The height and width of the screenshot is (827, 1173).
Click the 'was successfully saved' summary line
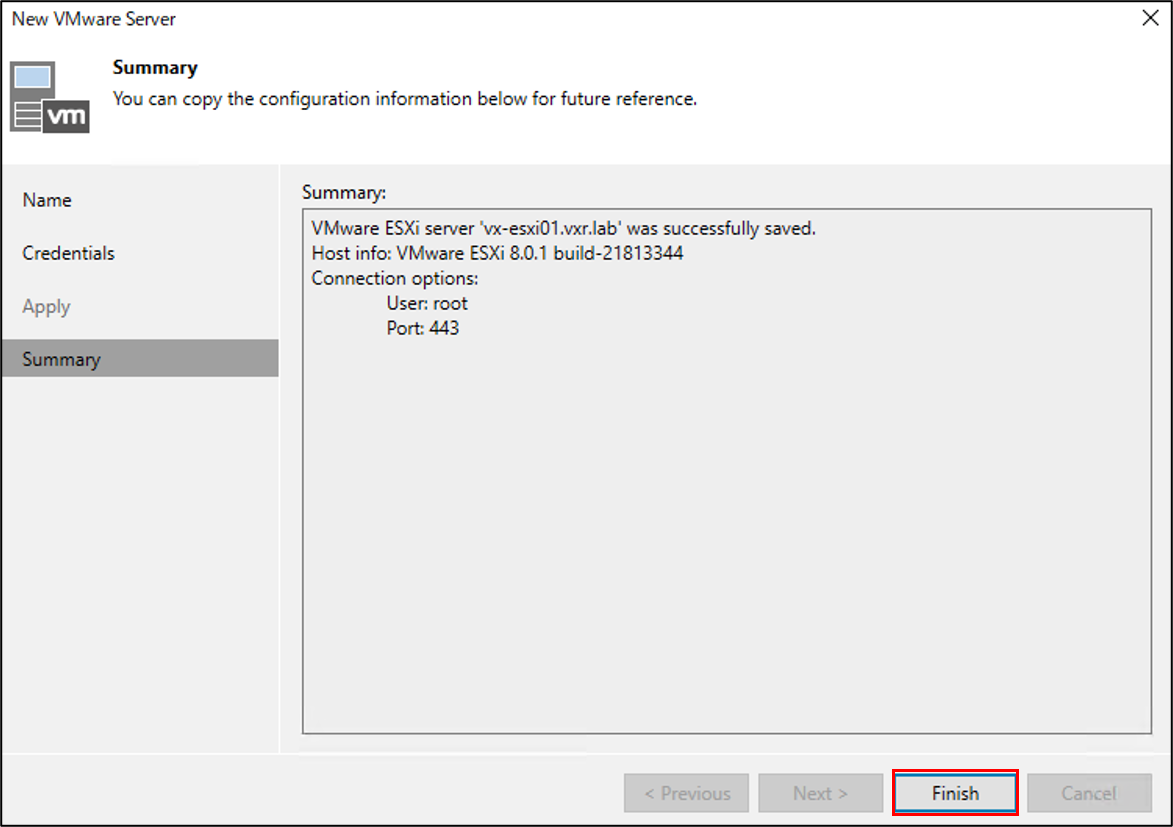563,228
